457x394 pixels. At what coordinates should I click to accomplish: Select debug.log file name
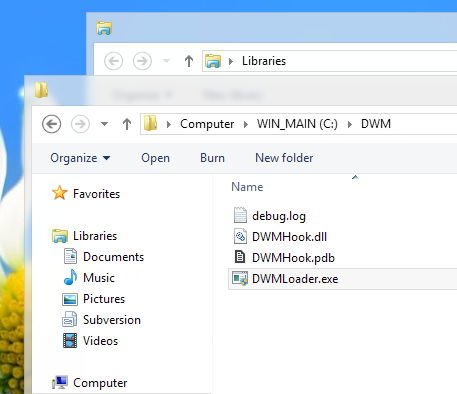279,216
